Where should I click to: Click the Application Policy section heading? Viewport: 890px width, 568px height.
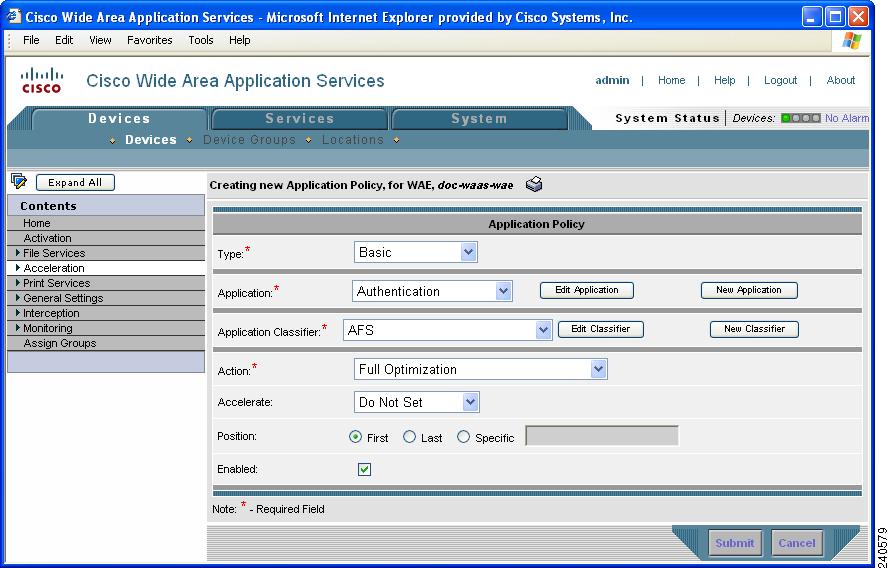[x=536, y=224]
